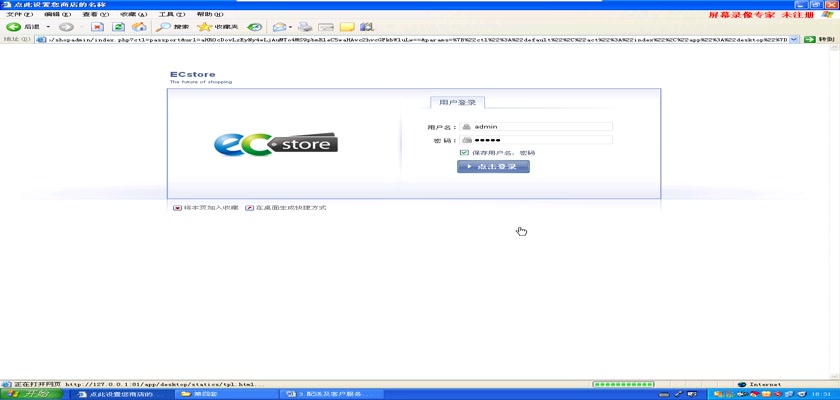Screen dimensions: 840x400
Task: Open the 配送及客户服务 taskbar window
Action: [332, 394]
